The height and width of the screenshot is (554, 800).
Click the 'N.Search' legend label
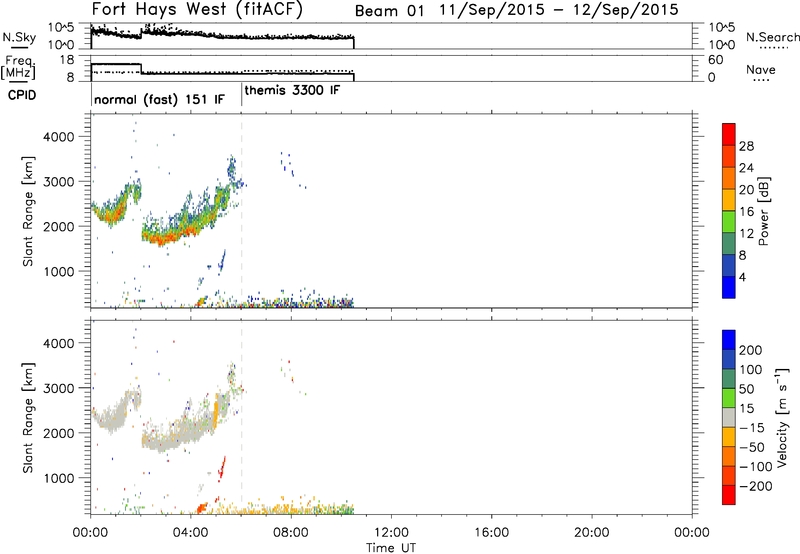pyautogui.click(x=773, y=37)
